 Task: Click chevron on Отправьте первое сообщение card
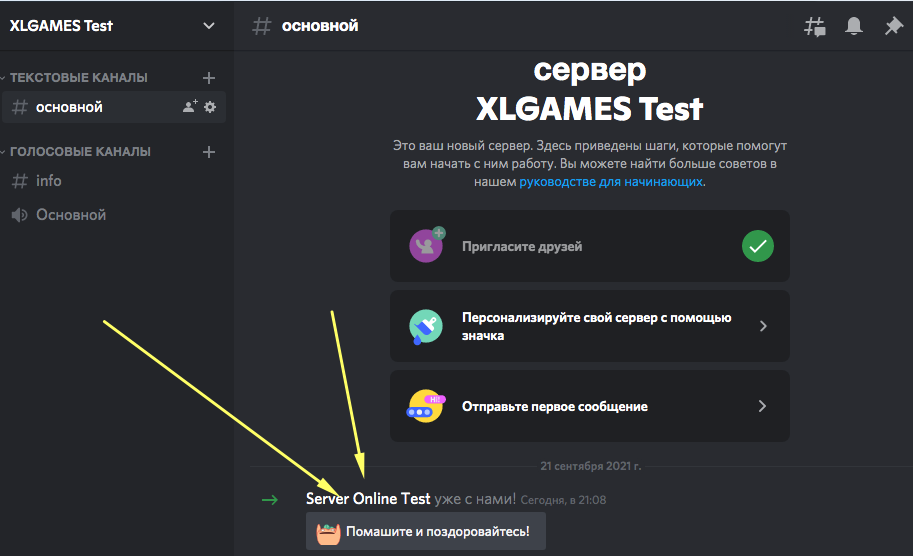click(762, 406)
